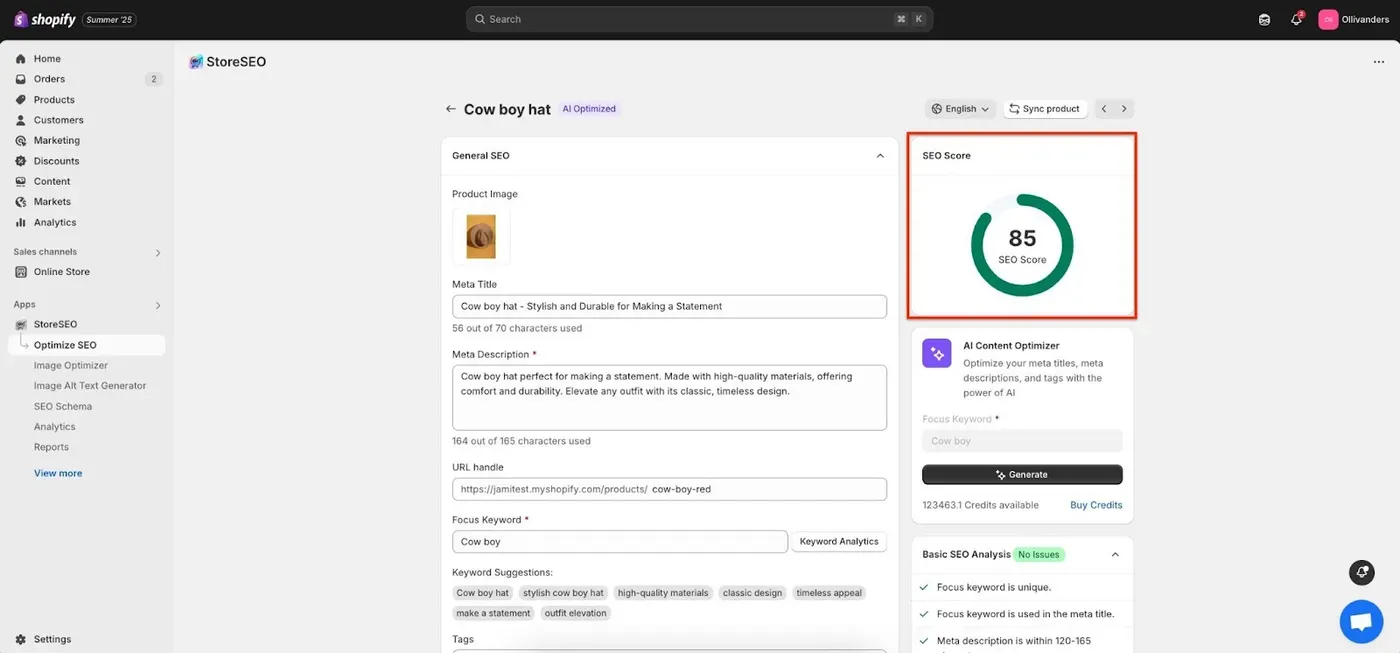Click the Meta Title input field

[669, 306]
